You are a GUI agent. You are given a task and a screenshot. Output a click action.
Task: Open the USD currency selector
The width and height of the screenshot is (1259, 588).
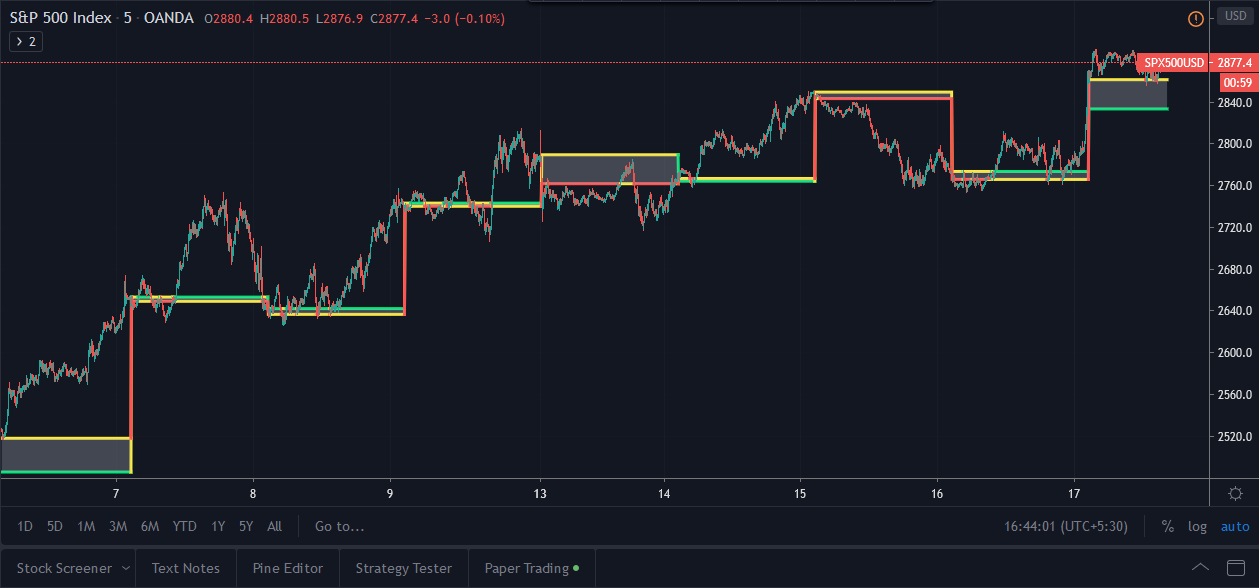[x=1236, y=17]
